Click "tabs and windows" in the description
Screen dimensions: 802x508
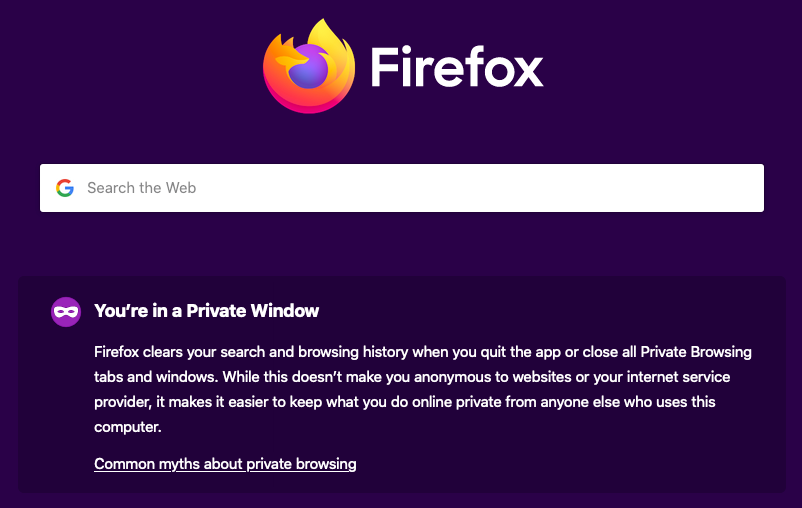[155, 377]
